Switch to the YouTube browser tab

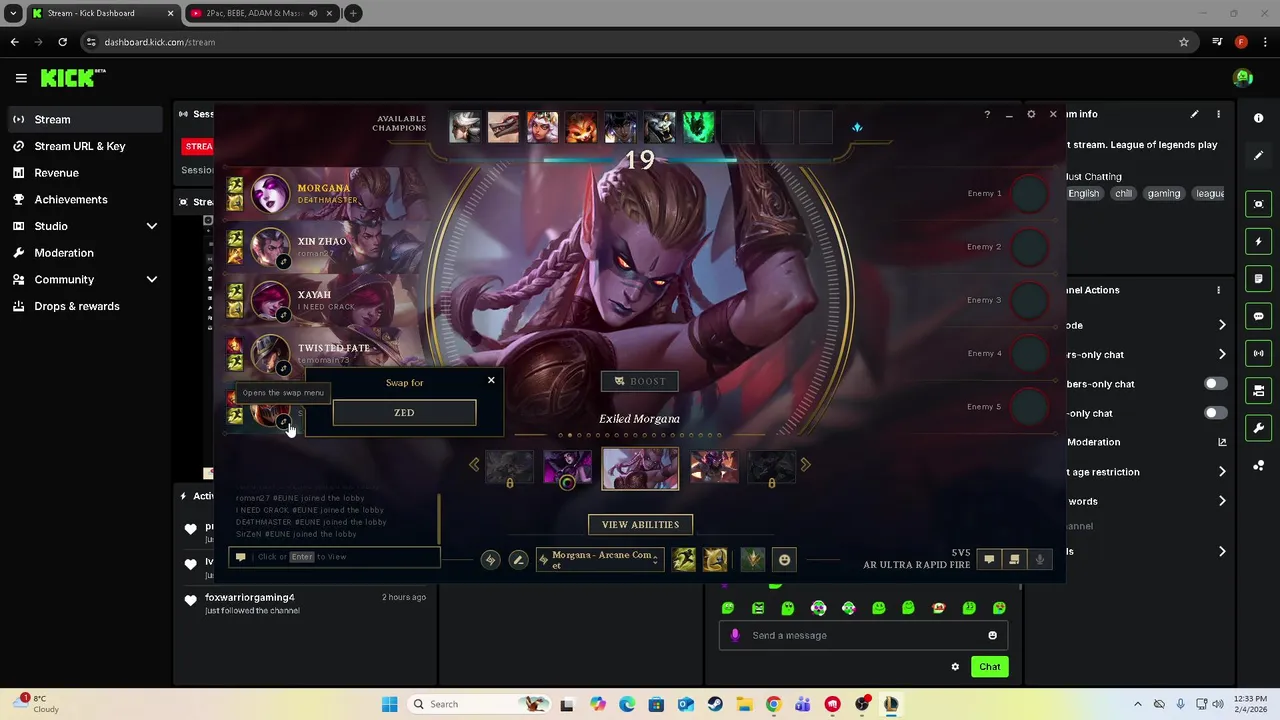click(261, 13)
